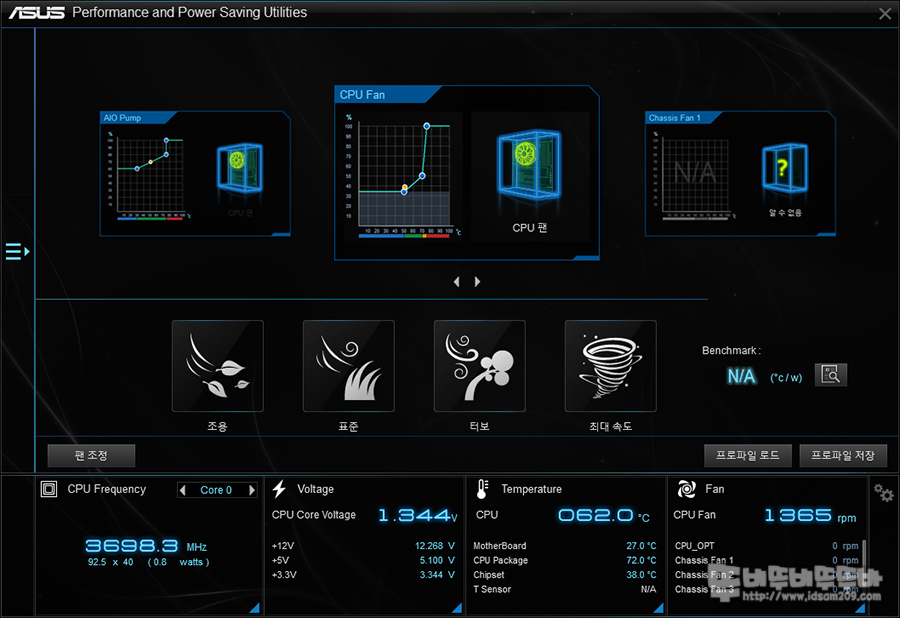Image resolution: width=900 pixels, height=618 pixels.
Task: Click the CPU 팬 computer case icon
Action: 529,165
